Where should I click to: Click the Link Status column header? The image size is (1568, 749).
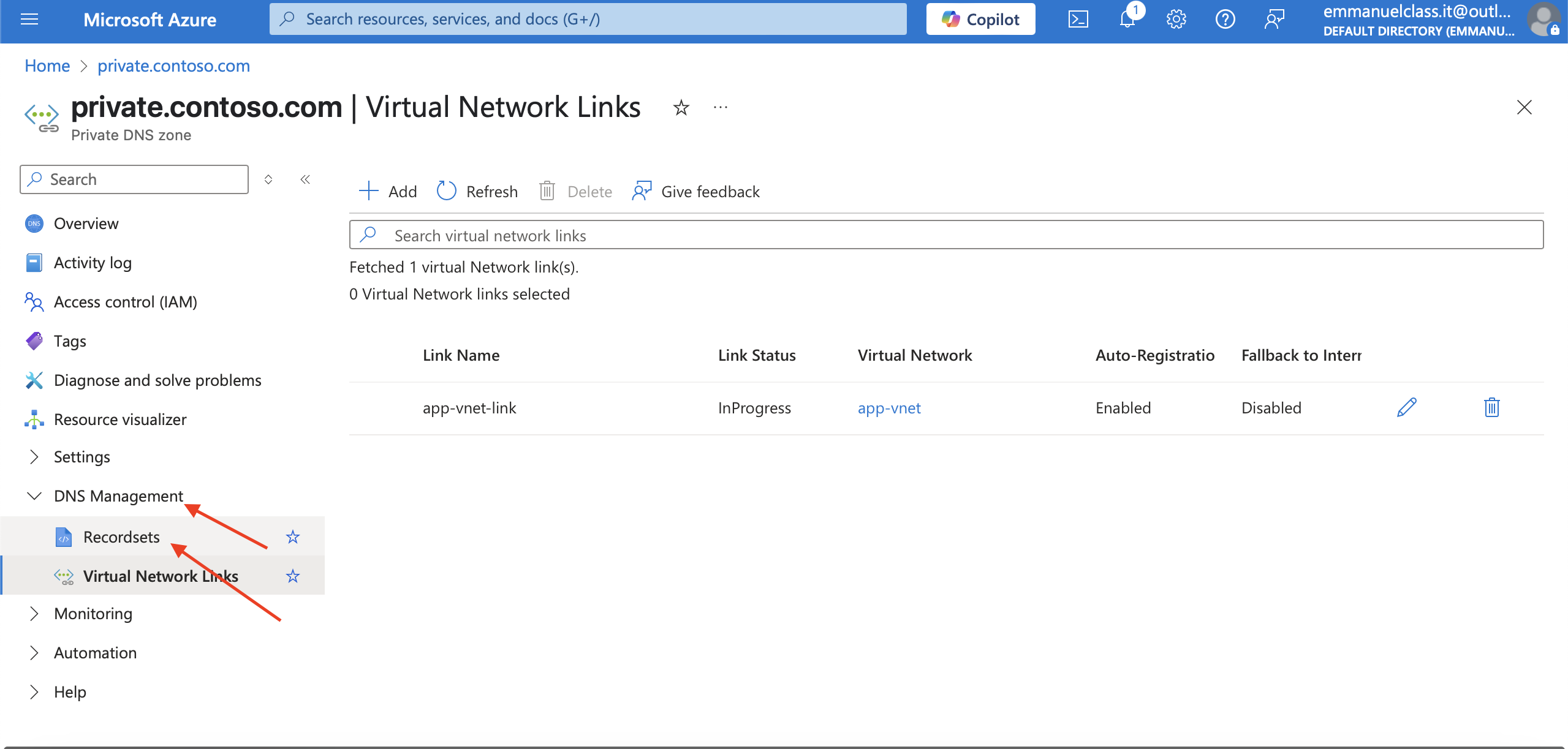click(x=757, y=355)
